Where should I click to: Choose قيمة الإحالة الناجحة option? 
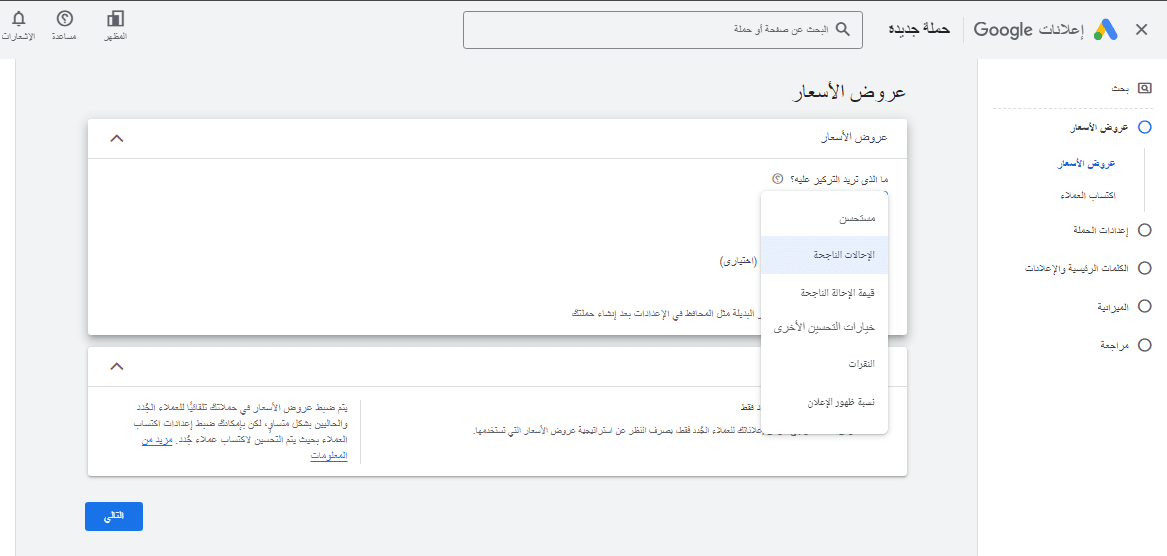pyautogui.click(x=825, y=292)
